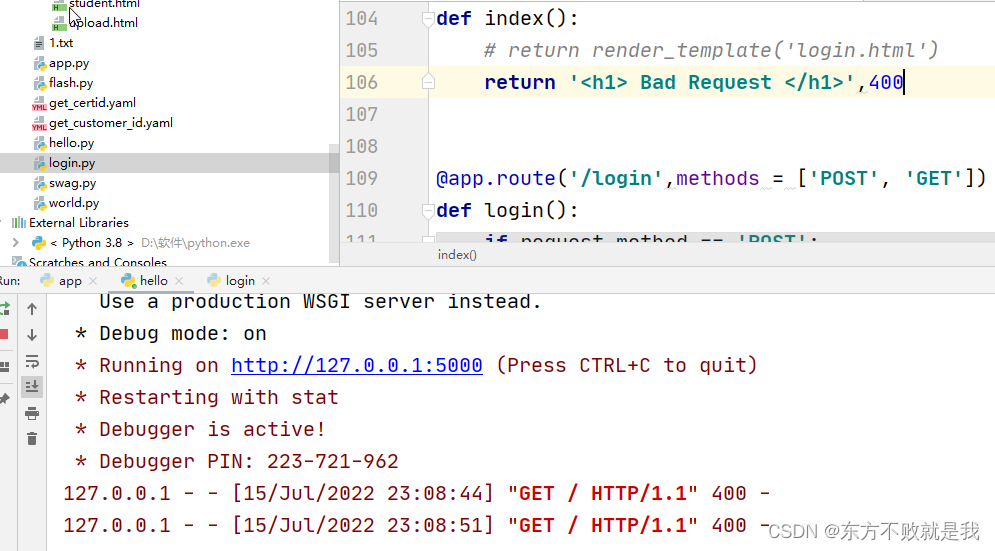Switch to the hello run tab
Viewport: 995px width, 551px height.
(x=154, y=281)
